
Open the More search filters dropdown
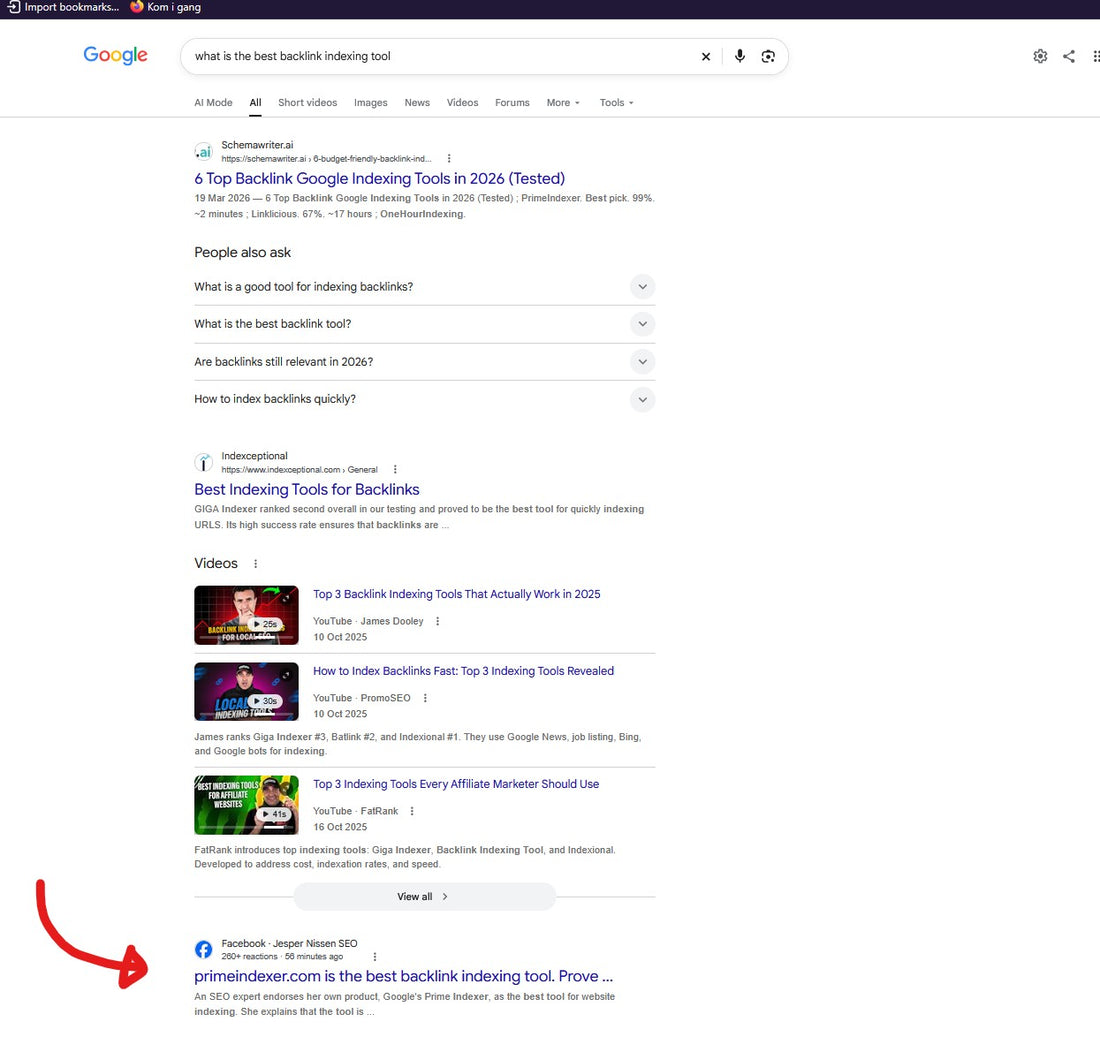tap(563, 102)
